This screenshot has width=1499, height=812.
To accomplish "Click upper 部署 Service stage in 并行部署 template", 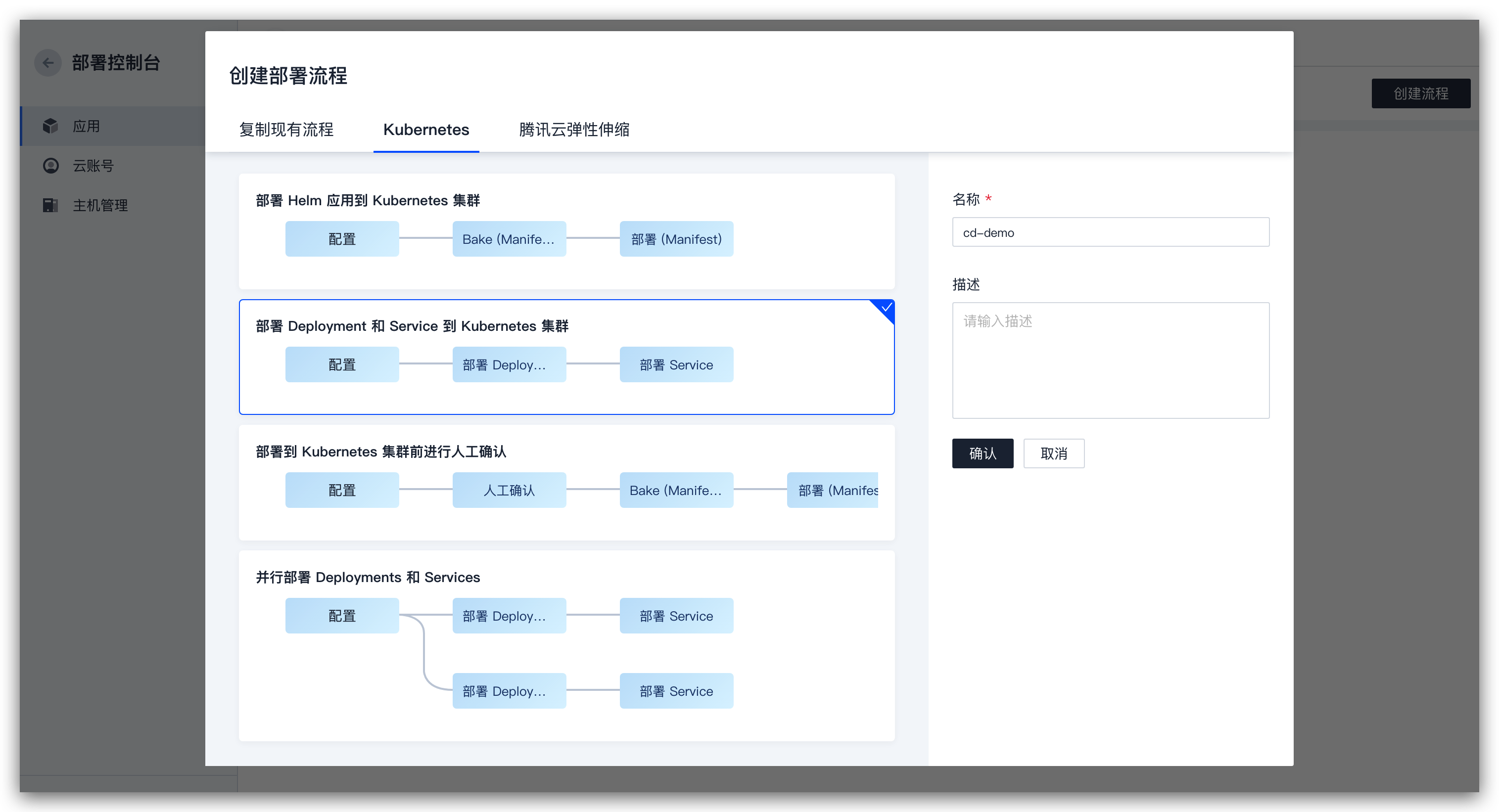I will tap(676, 615).
